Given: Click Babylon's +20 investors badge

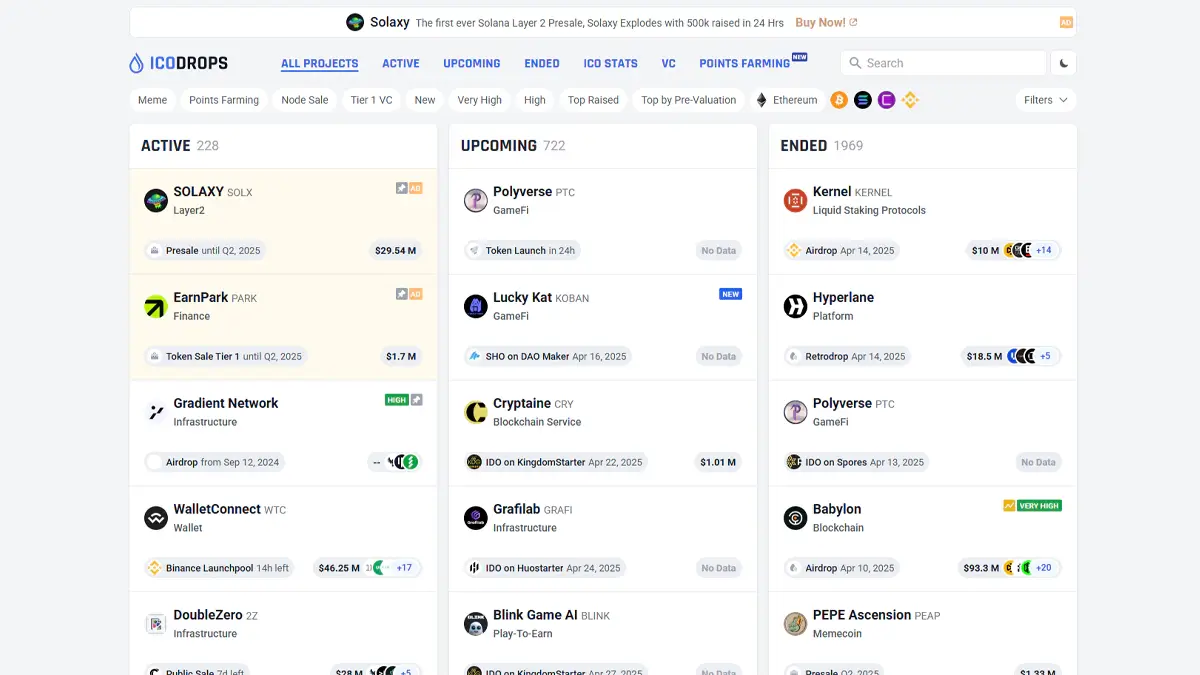Looking at the screenshot, I should [x=1044, y=568].
